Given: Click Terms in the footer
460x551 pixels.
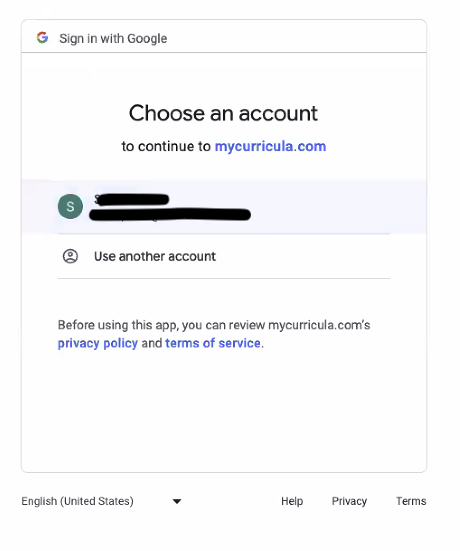Looking at the screenshot, I should [x=411, y=501].
